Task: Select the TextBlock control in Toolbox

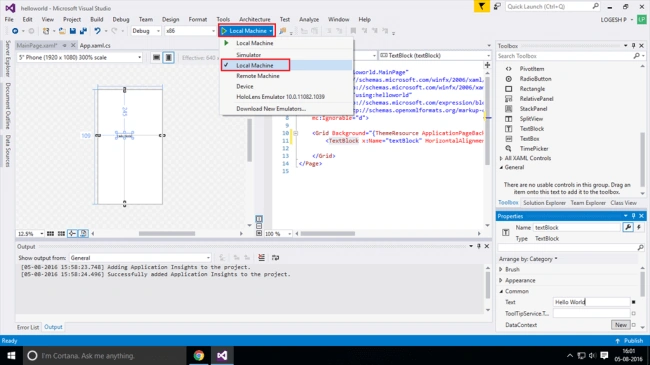Action: [x=532, y=129]
